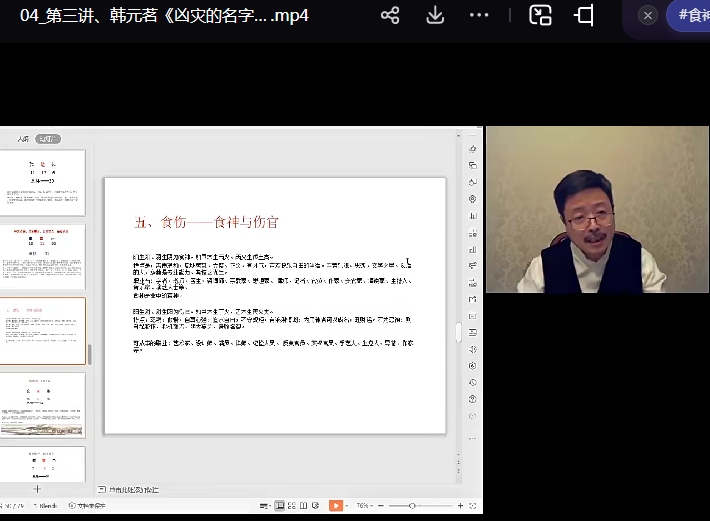The image size is (710, 521).
Task: Switch to reading view book icon
Action: (304, 506)
